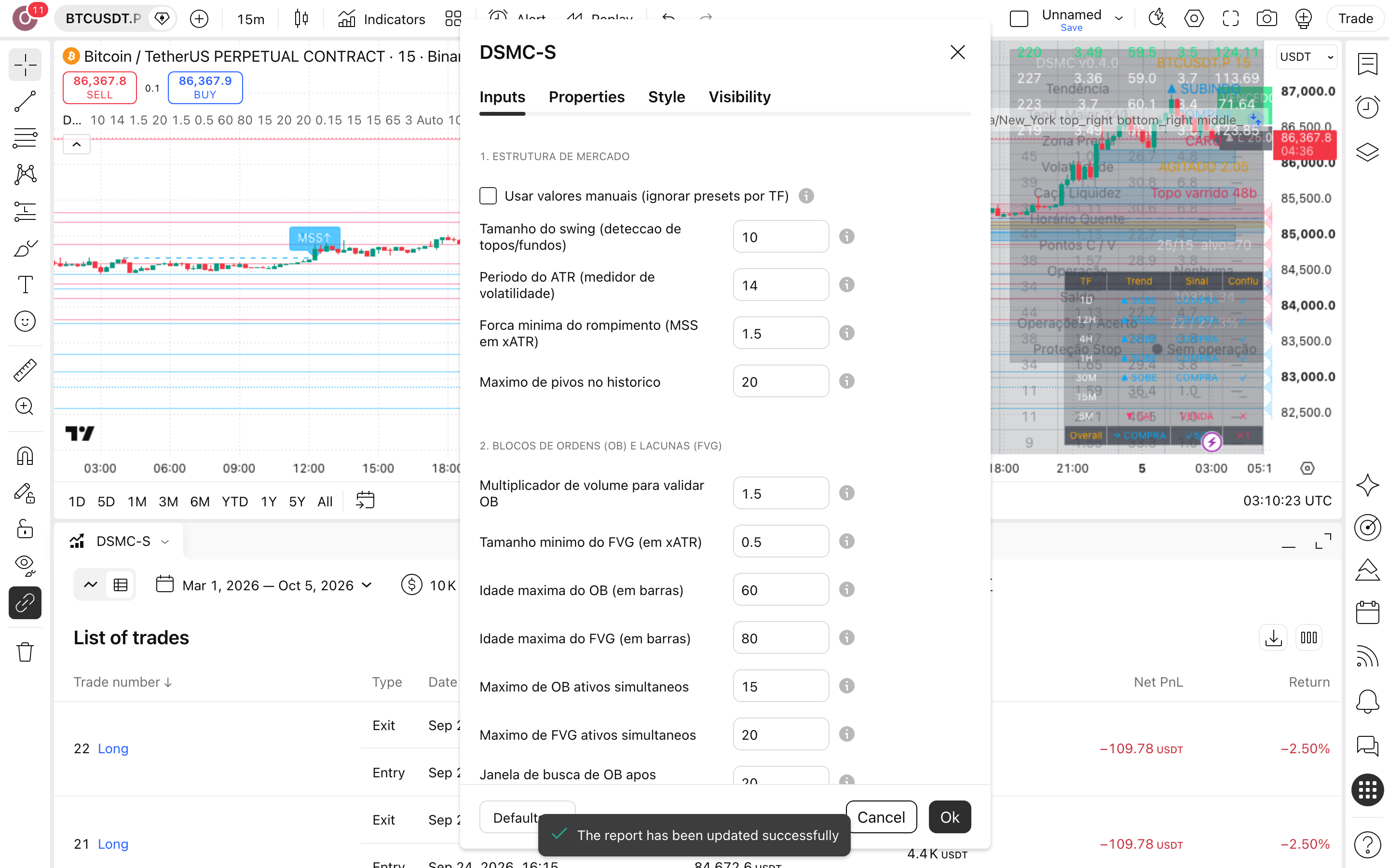Delete drawings with the trash icon
The image size is (1389, 868).
coord(25,651)
